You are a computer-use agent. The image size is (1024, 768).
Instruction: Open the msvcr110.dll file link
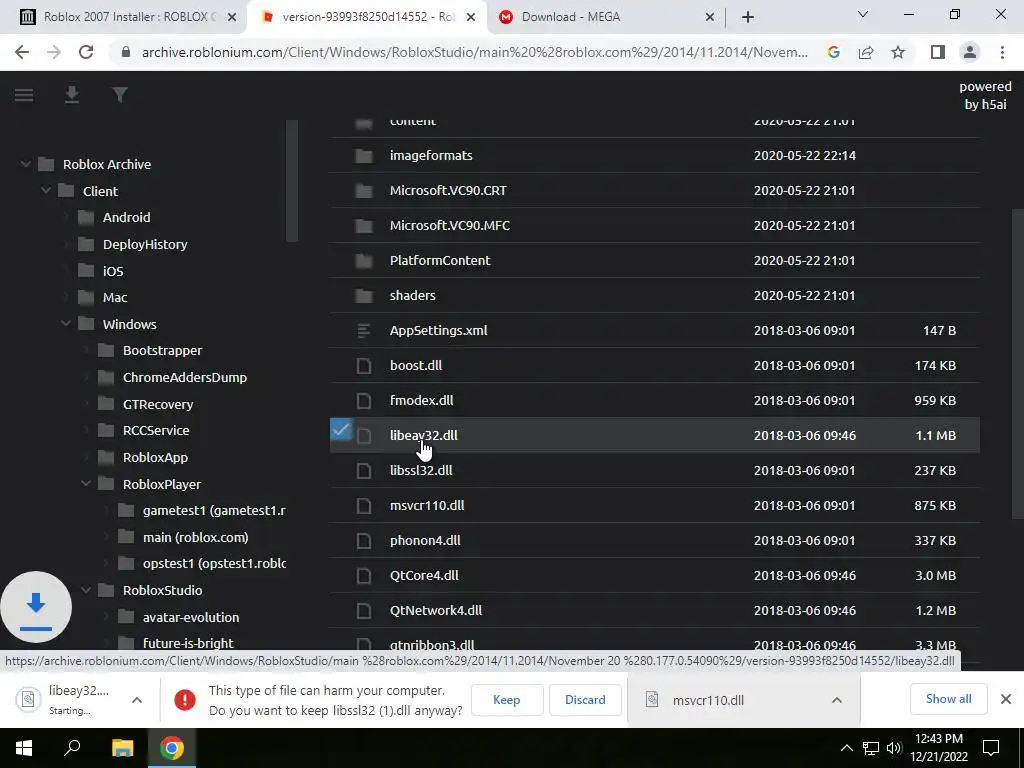coord(427,506)
